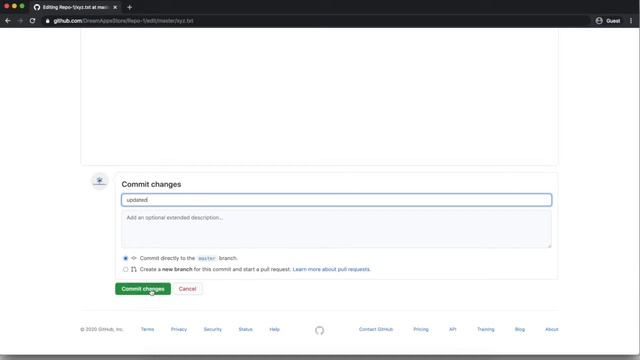This screenshot has width=640, height=360.
Task: Click the macOS green fullscreen button
Action: pyautogui.click(x=22, y=6)
